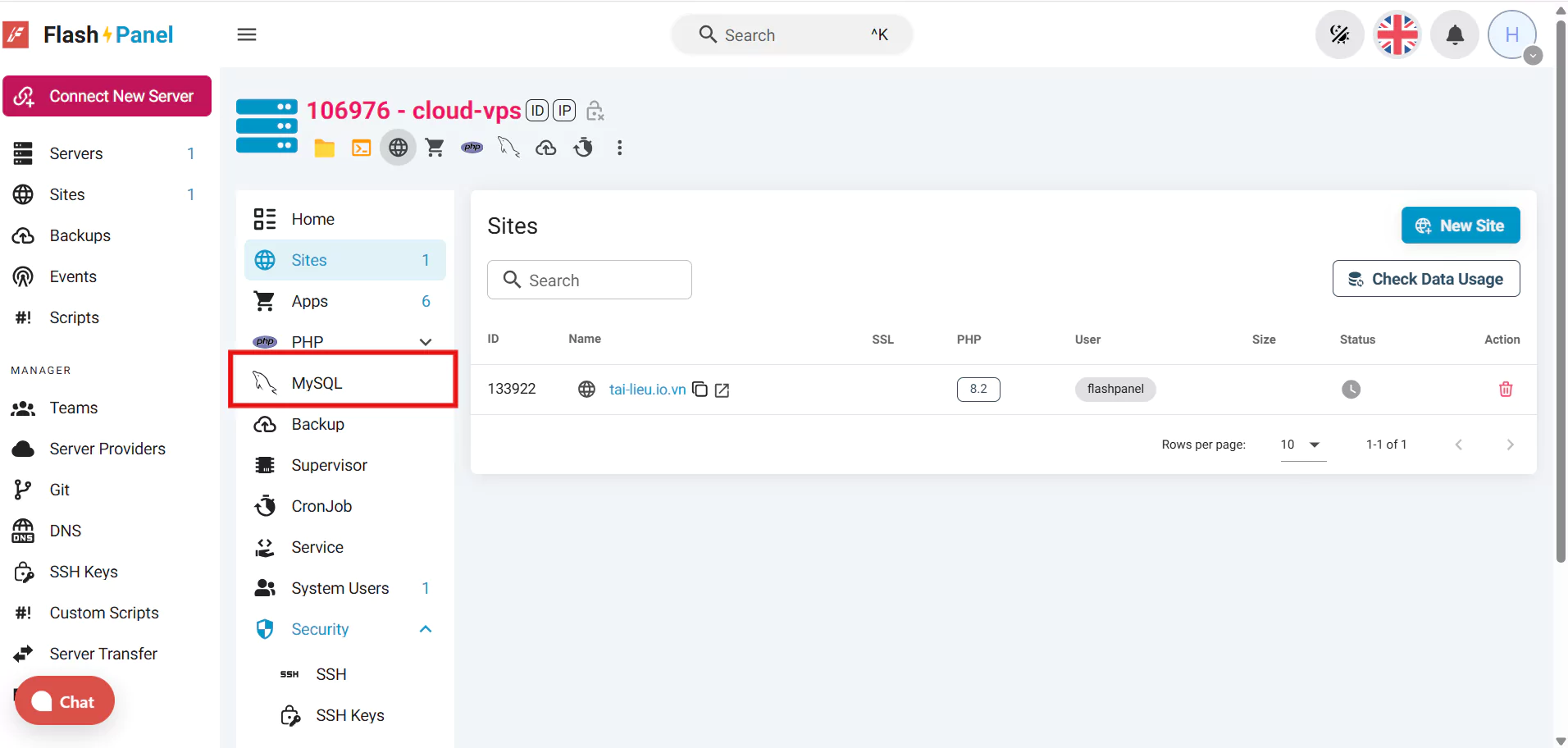Screen dimensions: 1568x748
Task: Expand the PHP submenu chevron
Action: tap(426, 342)
